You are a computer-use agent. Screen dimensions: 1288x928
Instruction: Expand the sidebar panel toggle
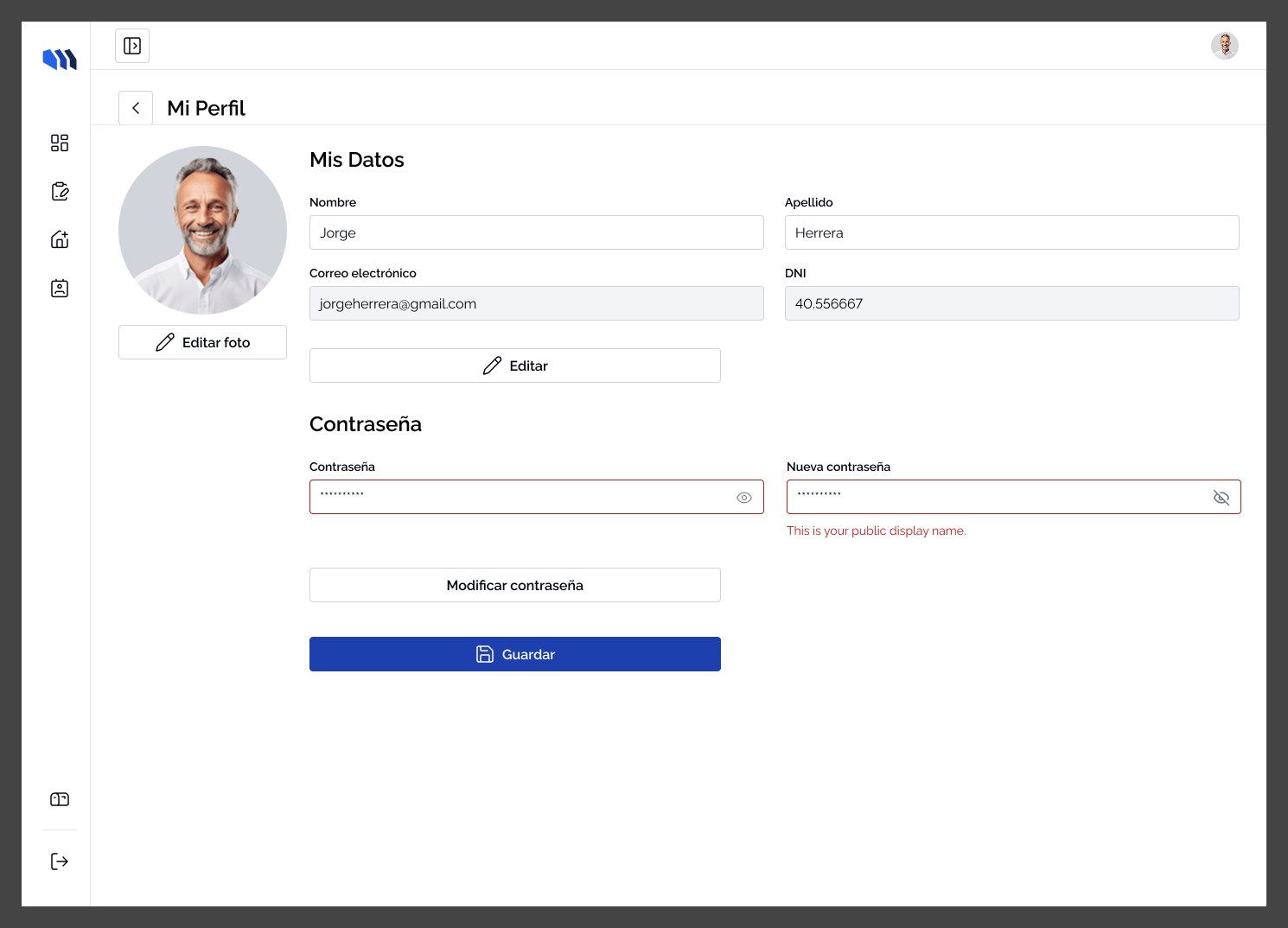[132, 46]
